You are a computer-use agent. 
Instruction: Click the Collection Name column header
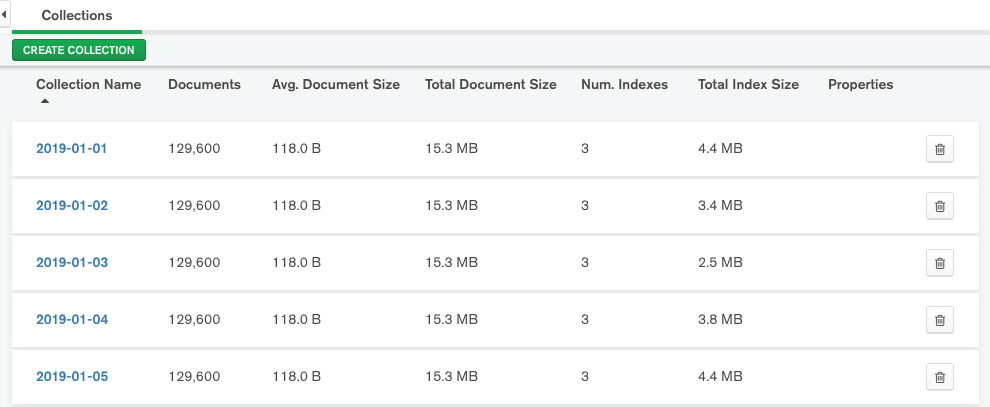click(88, 85)
